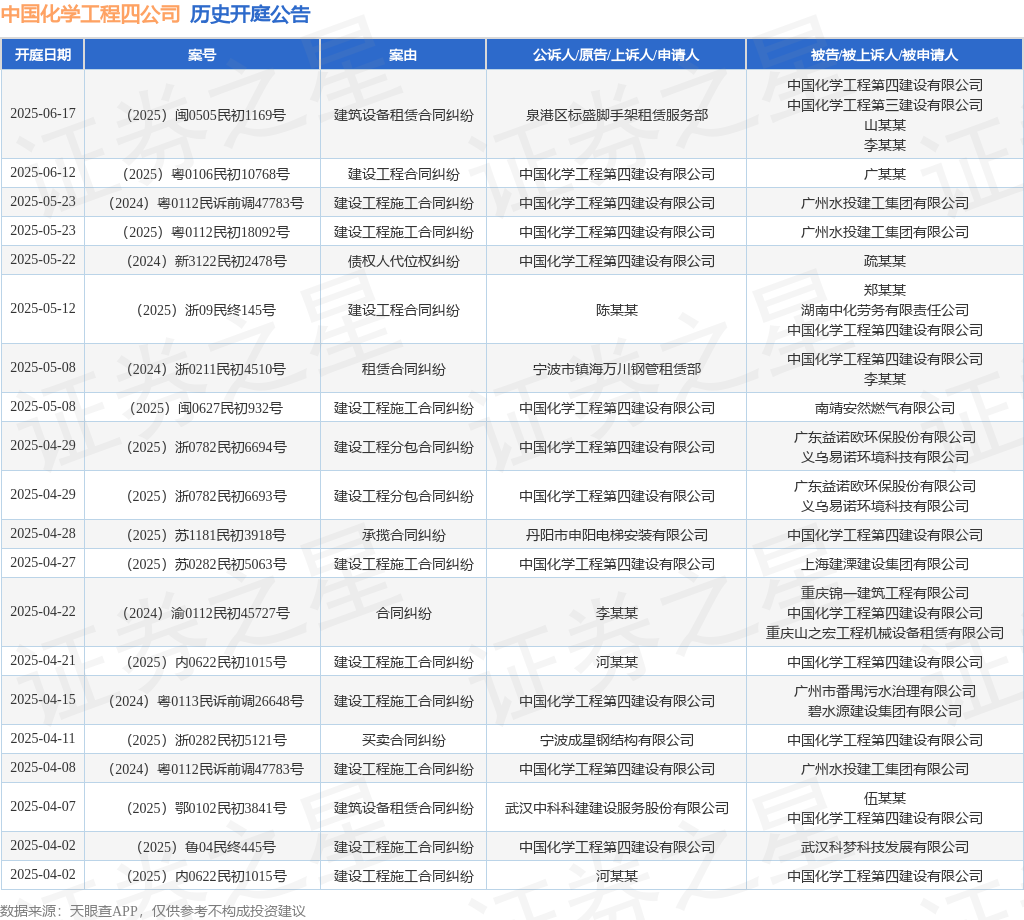Screen dimensions: 1024x920
Task: Select the date 2025-04-08
Action: (43, 768)
